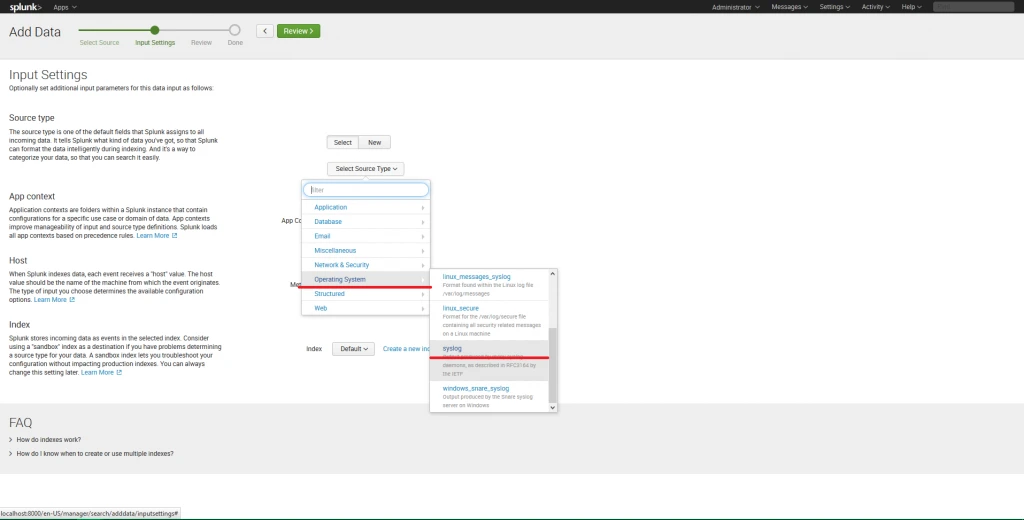1024x520 pixels.
Task: Click the green Review button
Action: 298,31
